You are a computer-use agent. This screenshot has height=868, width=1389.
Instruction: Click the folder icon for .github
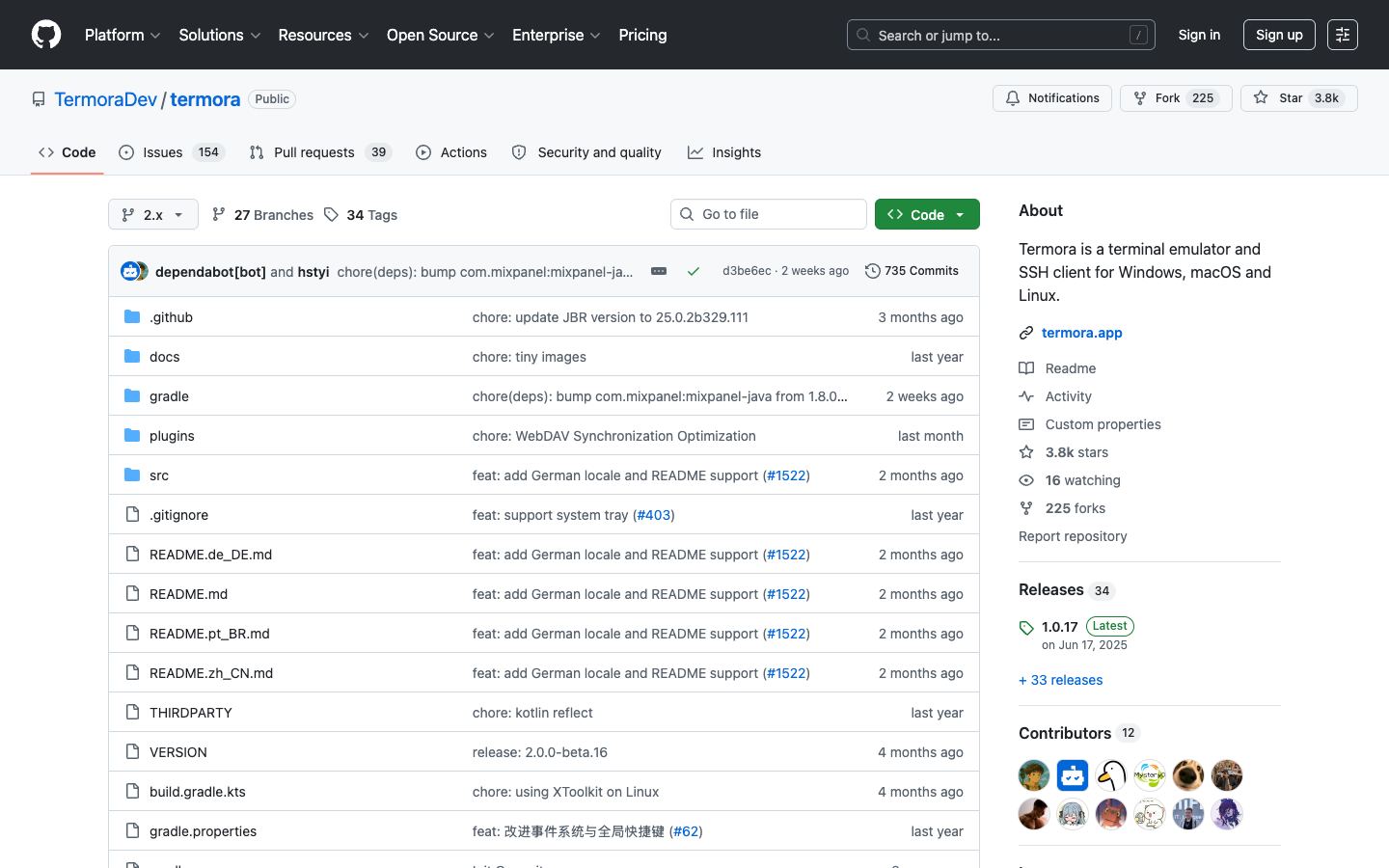132,317
